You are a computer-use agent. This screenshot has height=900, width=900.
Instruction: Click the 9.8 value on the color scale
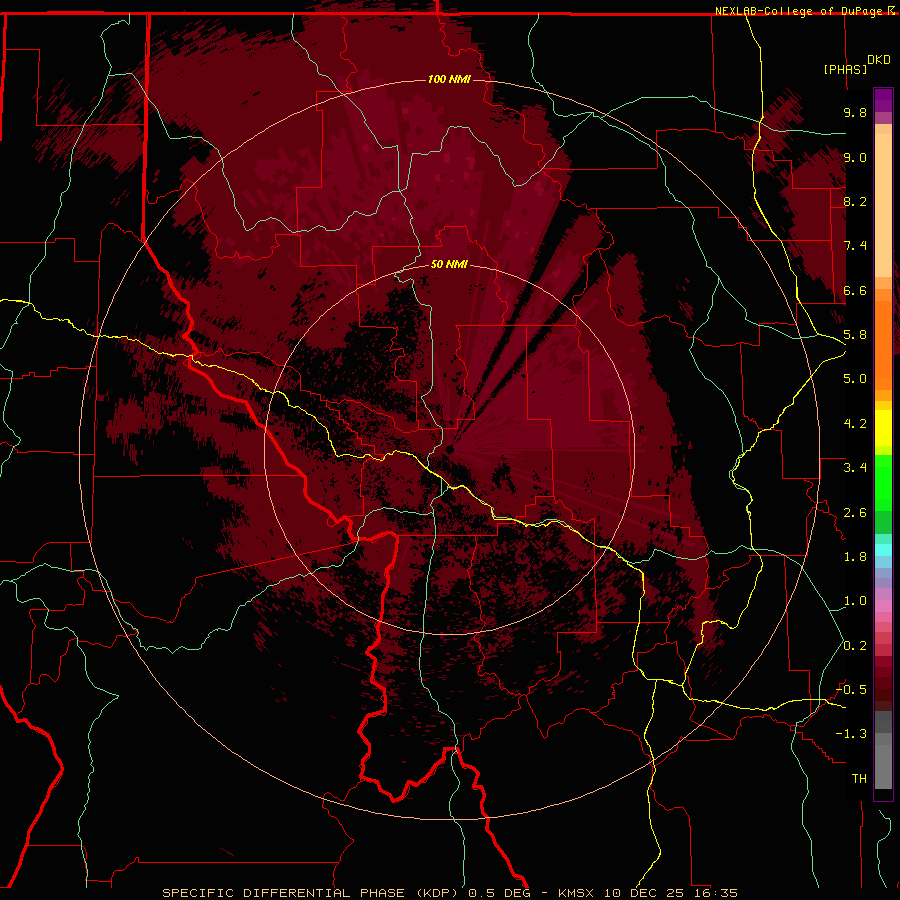pos(855,112)
